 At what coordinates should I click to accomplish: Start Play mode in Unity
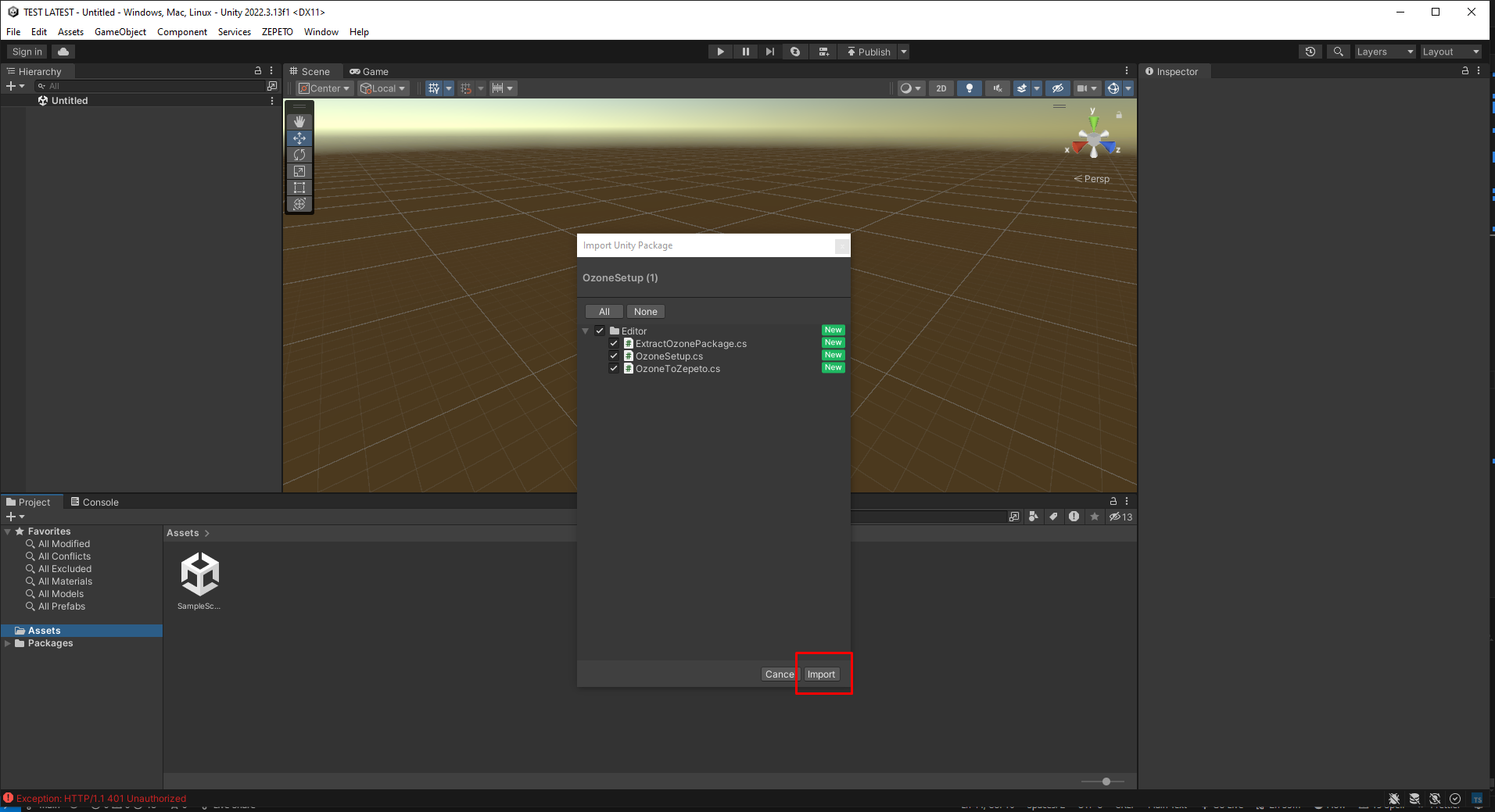[x=721, y=52]
